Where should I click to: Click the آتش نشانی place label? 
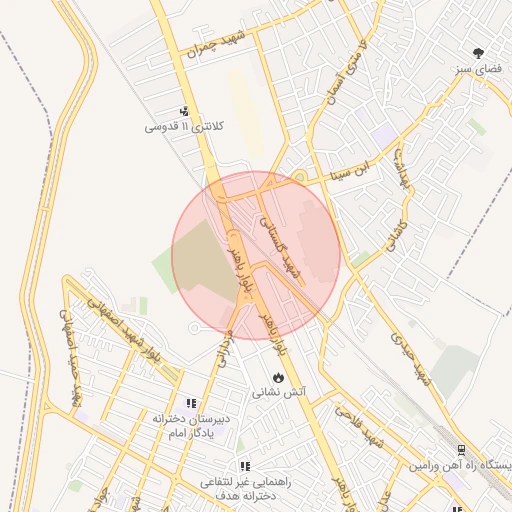pyautogui.click(x=279, y=393)
